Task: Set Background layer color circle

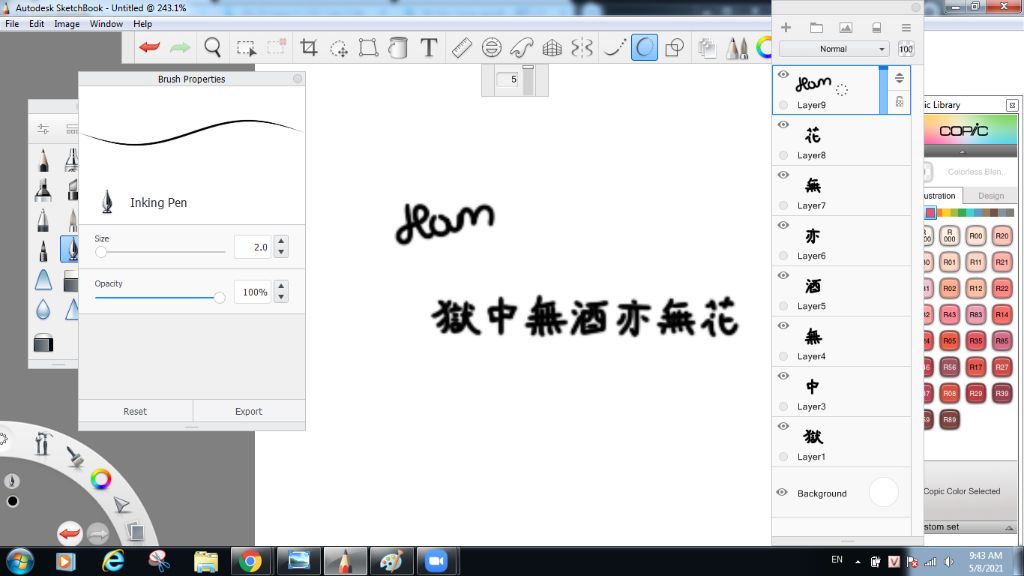Action: pyautogui.click(x=883, y=492)
